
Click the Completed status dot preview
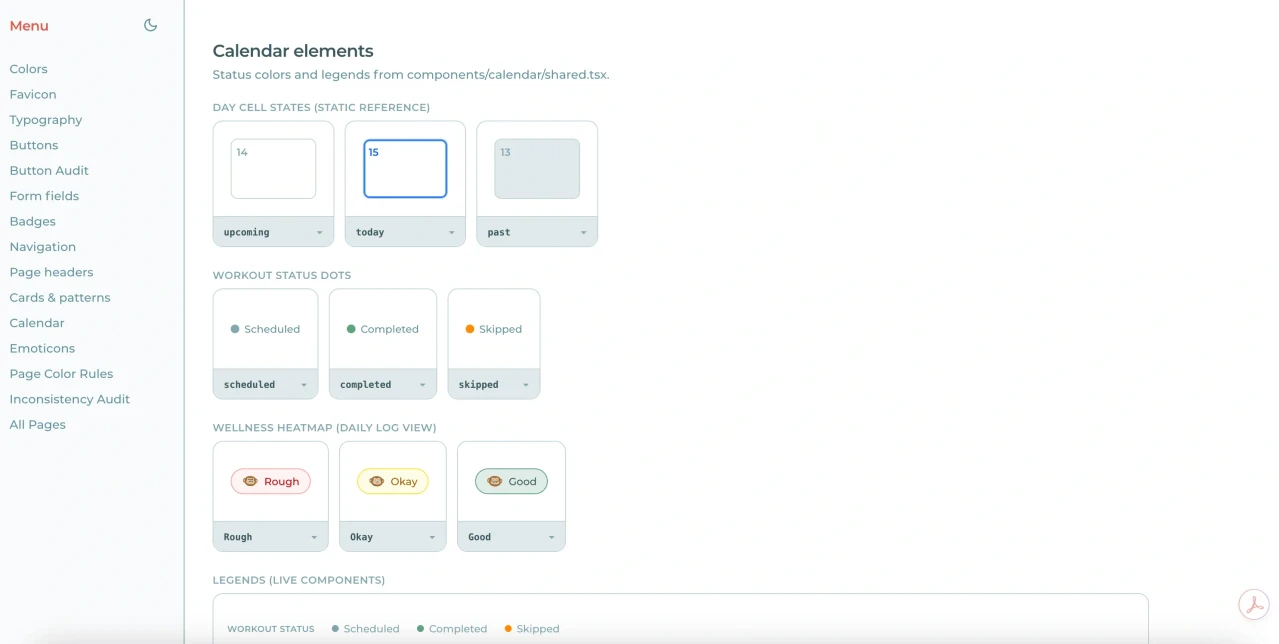383,329
